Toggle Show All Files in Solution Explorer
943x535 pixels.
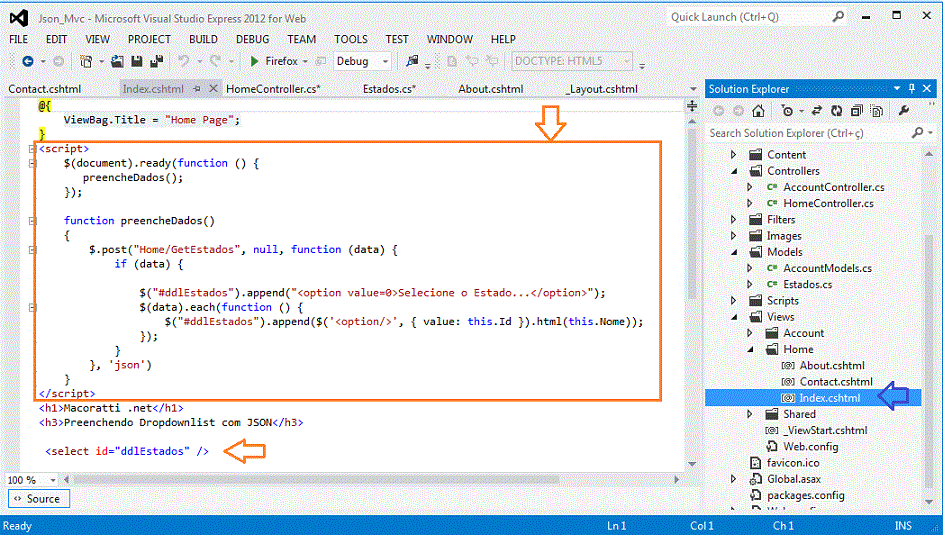coord(877,111)
